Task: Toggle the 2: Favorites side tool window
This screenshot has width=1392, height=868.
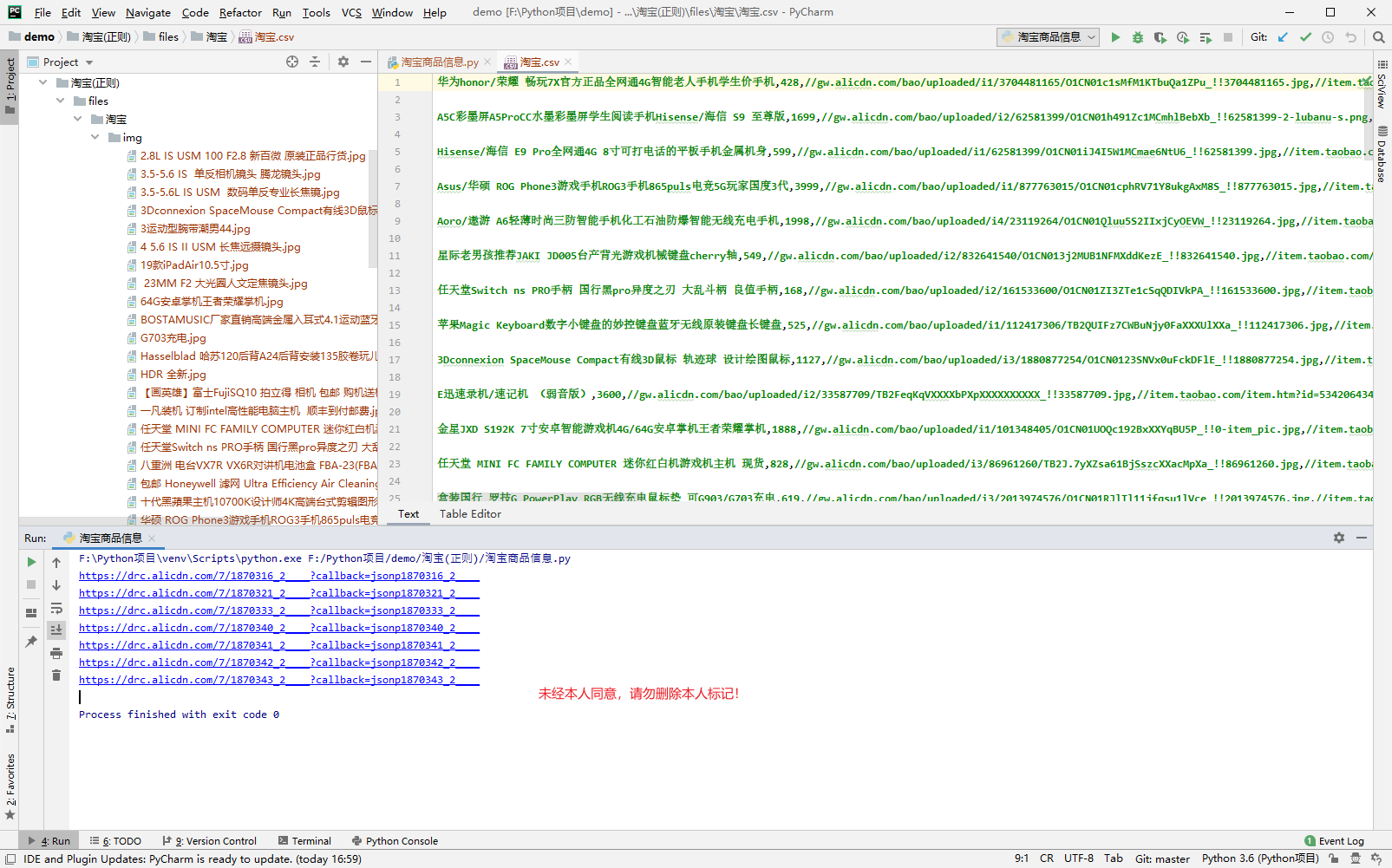Action: [x=10, y=786]
